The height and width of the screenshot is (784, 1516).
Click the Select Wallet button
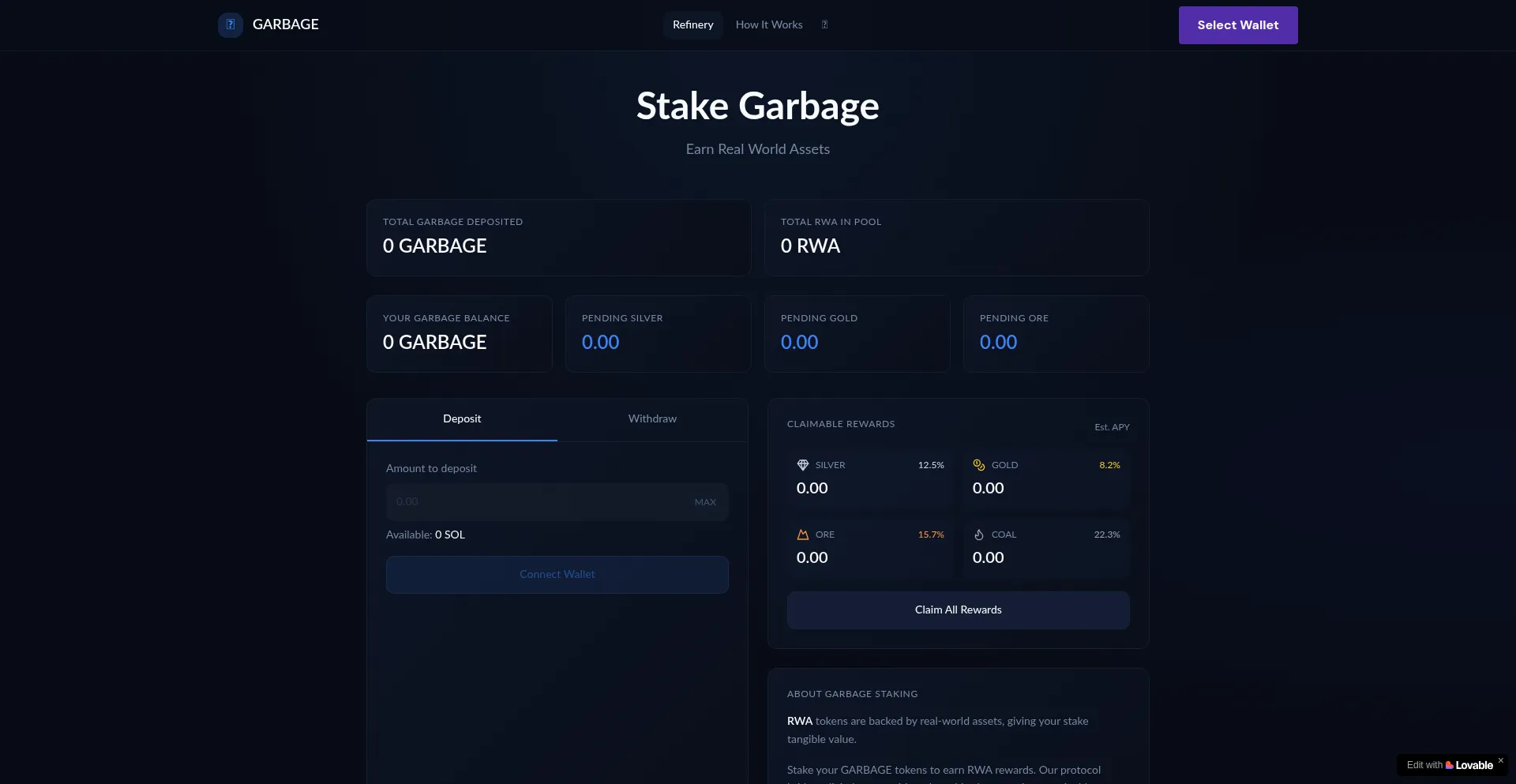pos(1236,24)
